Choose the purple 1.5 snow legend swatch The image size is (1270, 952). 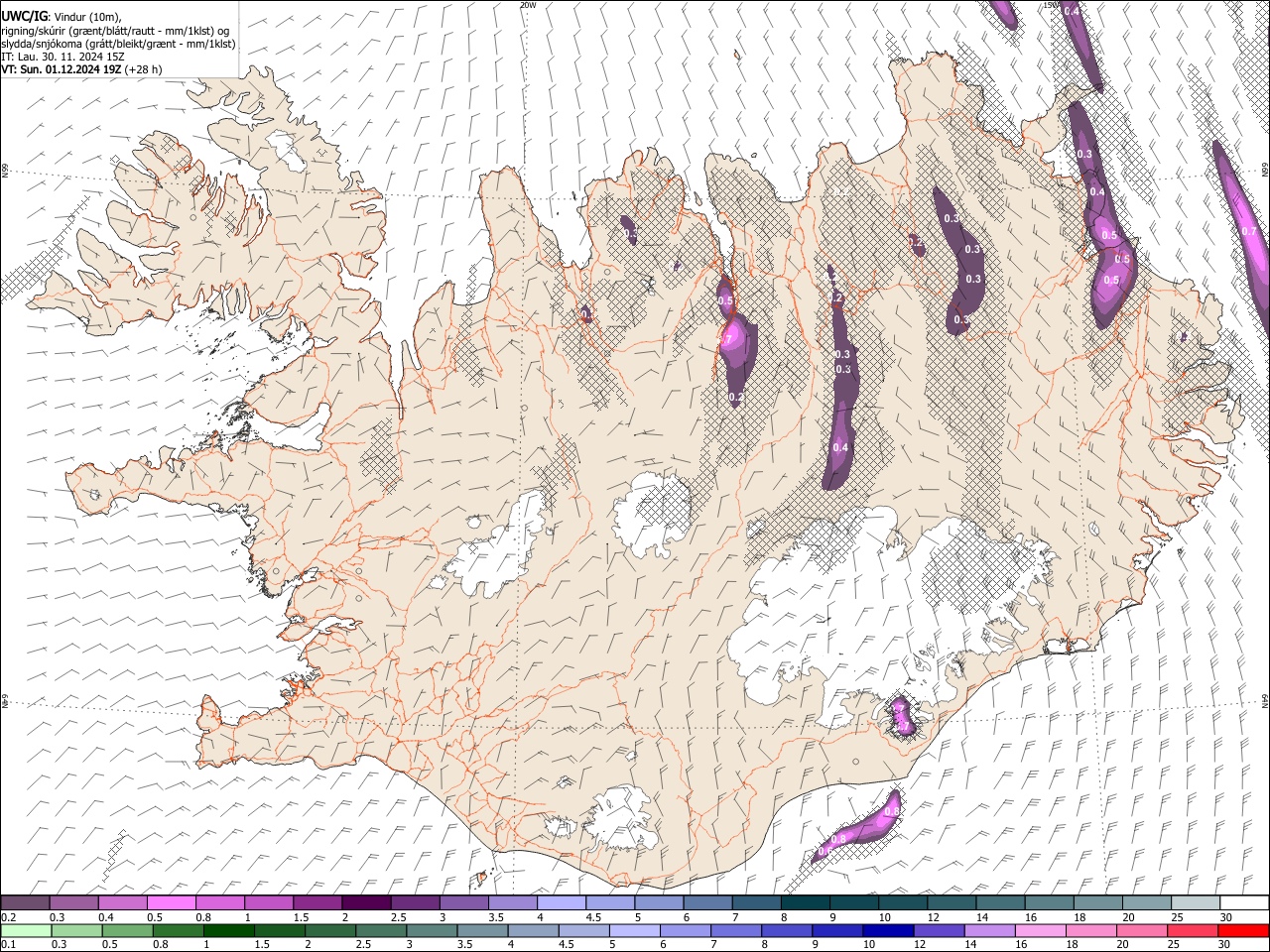point(317,903)
